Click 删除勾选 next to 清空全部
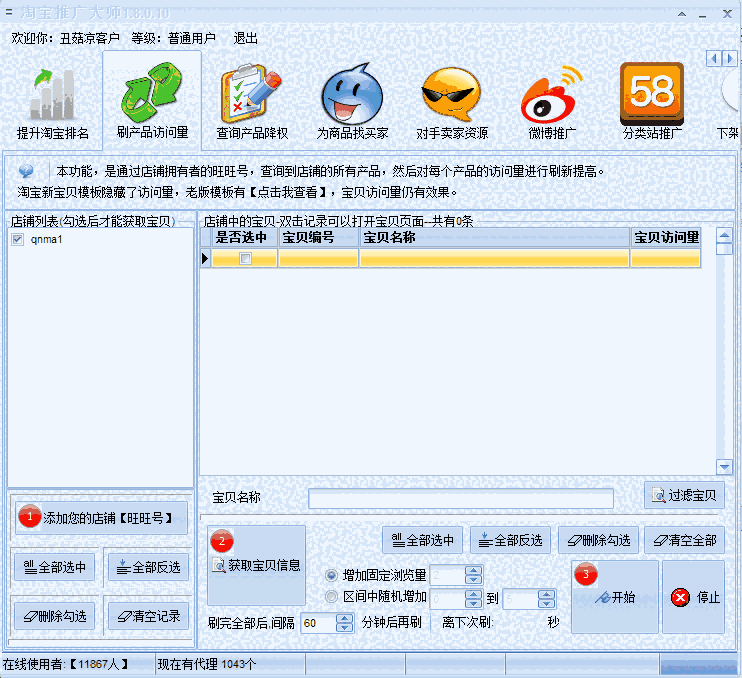 [599, 540]
